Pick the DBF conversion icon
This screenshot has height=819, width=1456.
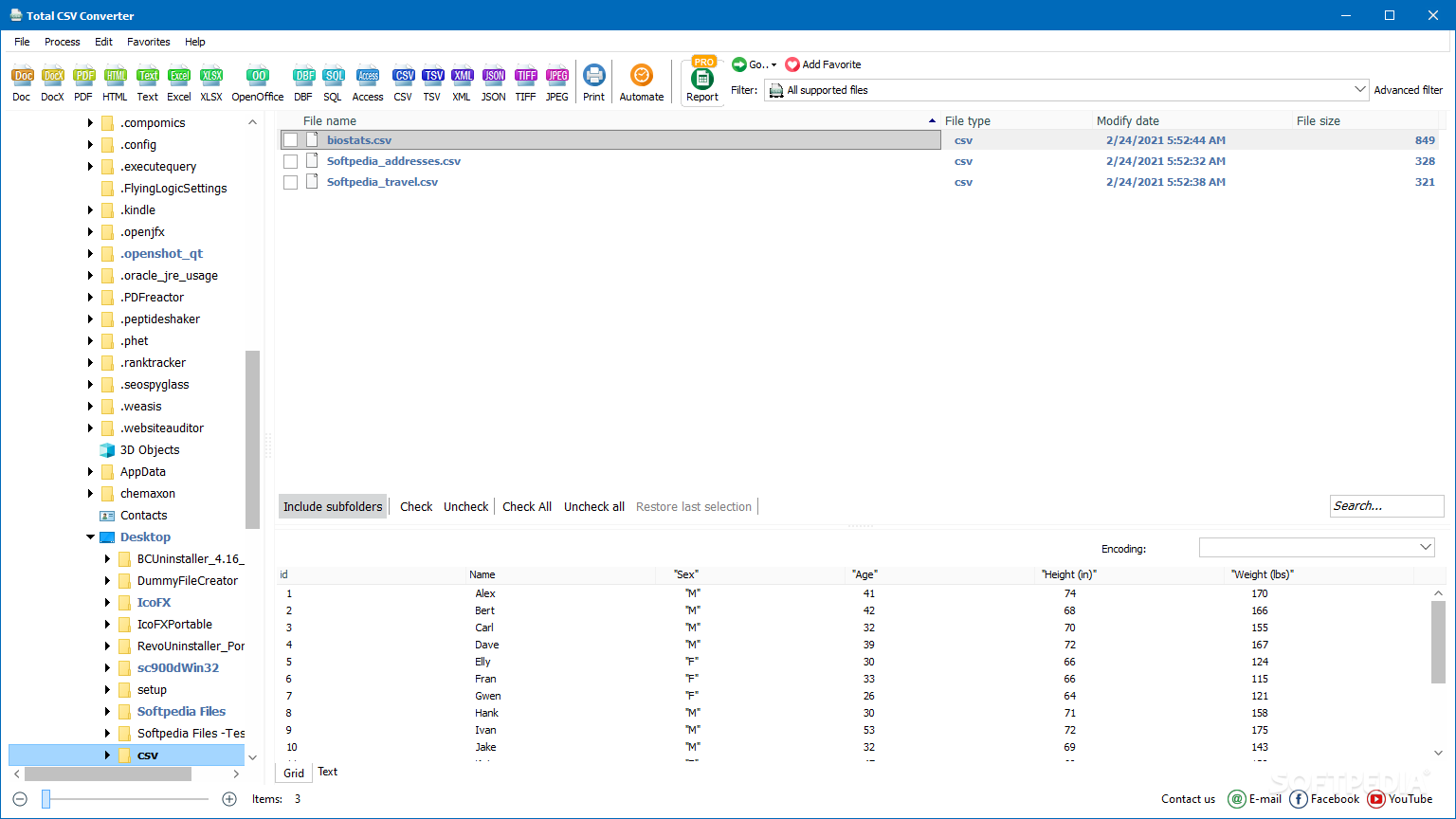point(303,83)
